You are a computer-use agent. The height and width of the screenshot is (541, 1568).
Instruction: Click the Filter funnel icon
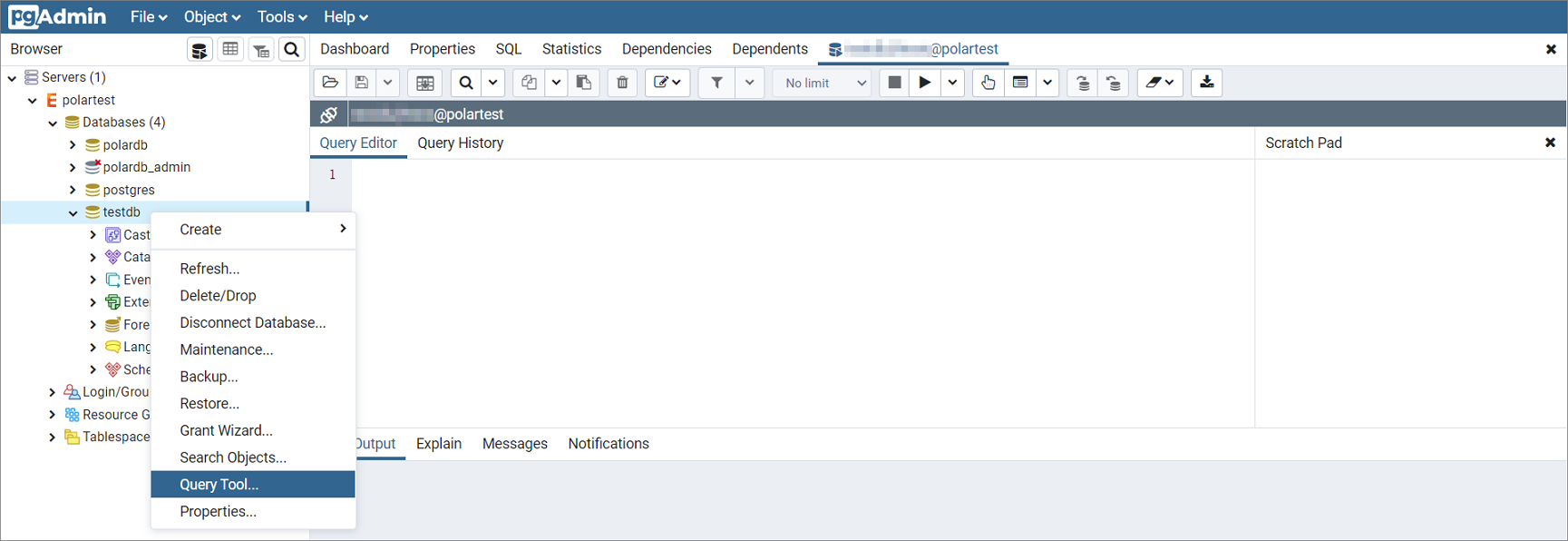[x=716, y=83]
